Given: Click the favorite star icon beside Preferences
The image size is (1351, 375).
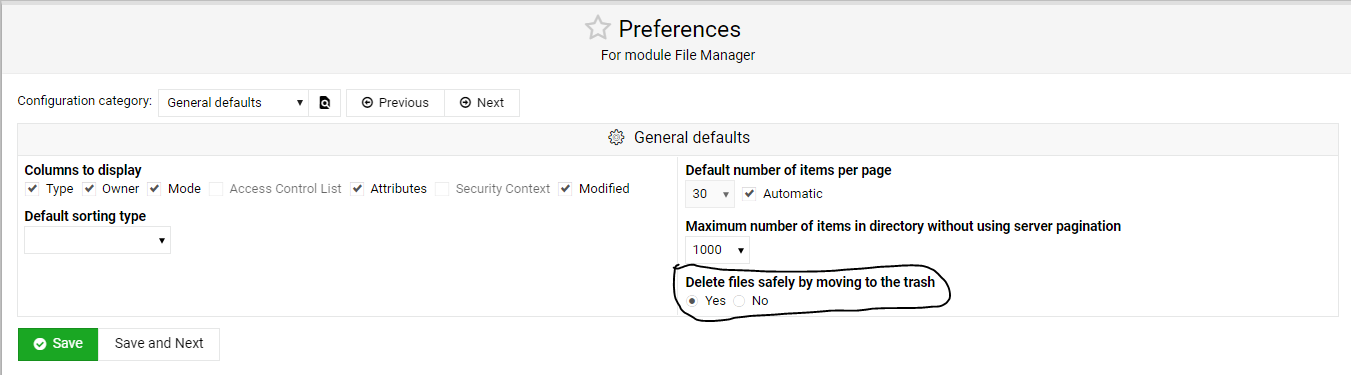Looking at the screenshot, I should pyautogui.click(x=597, y=28).
